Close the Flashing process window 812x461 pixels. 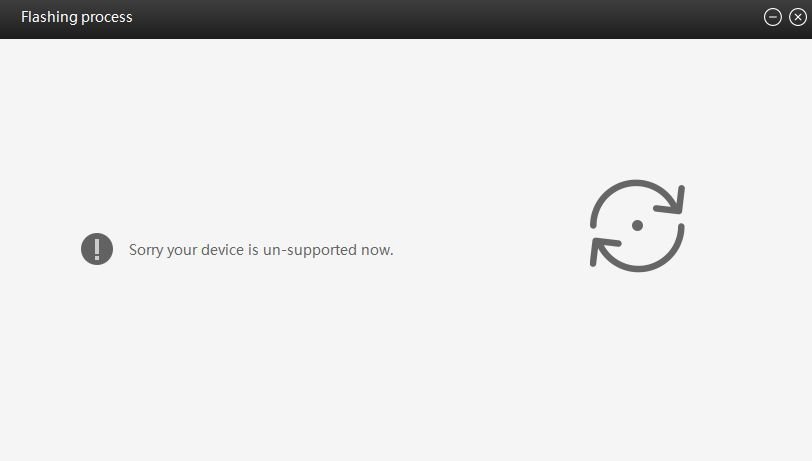(798, 17)
